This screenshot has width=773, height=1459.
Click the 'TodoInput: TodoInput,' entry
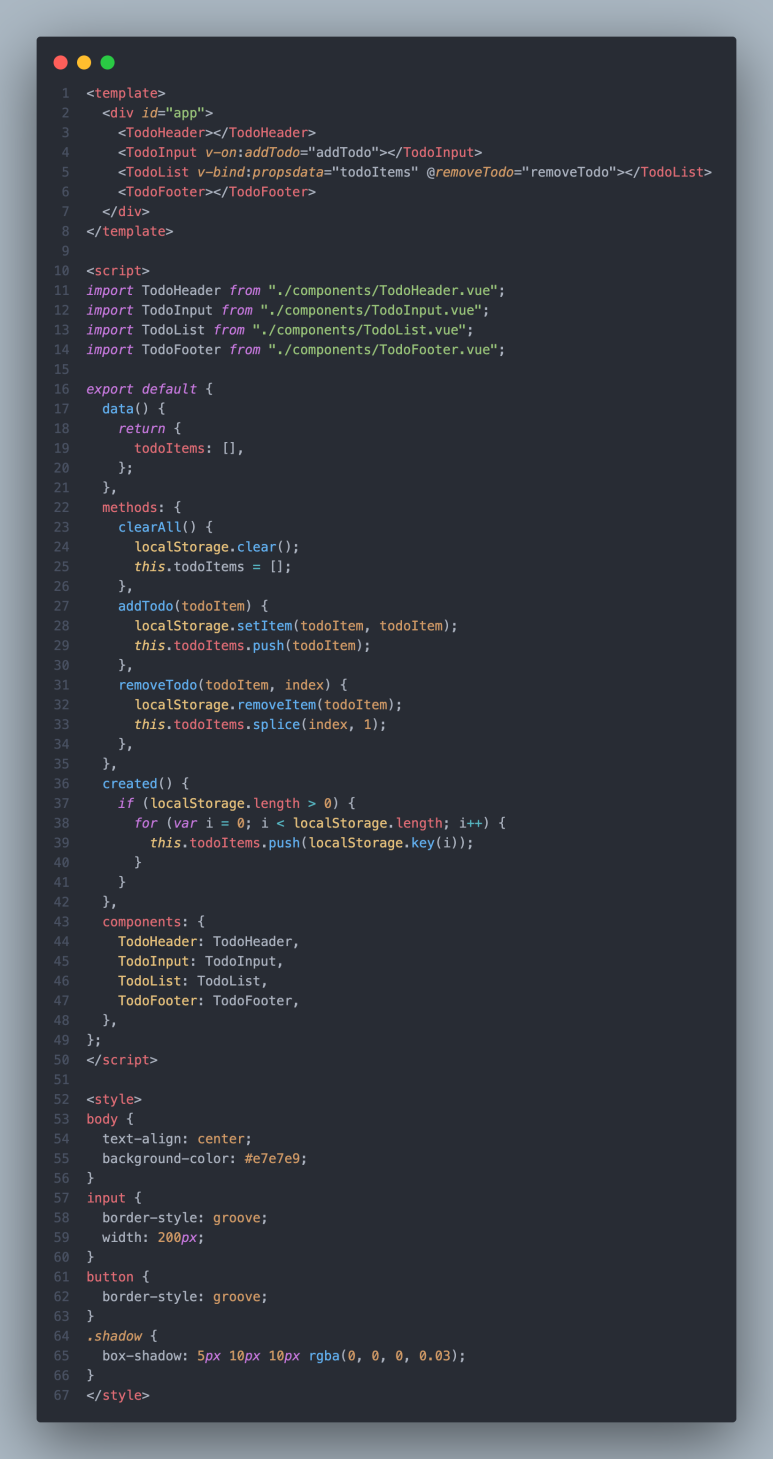[201, 963]
